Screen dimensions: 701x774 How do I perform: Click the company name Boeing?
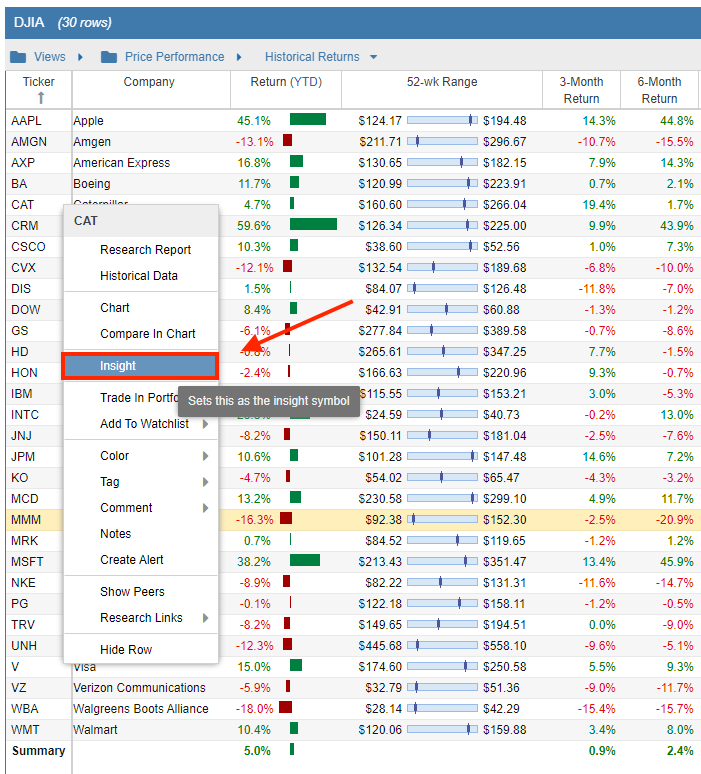point(92,184)
